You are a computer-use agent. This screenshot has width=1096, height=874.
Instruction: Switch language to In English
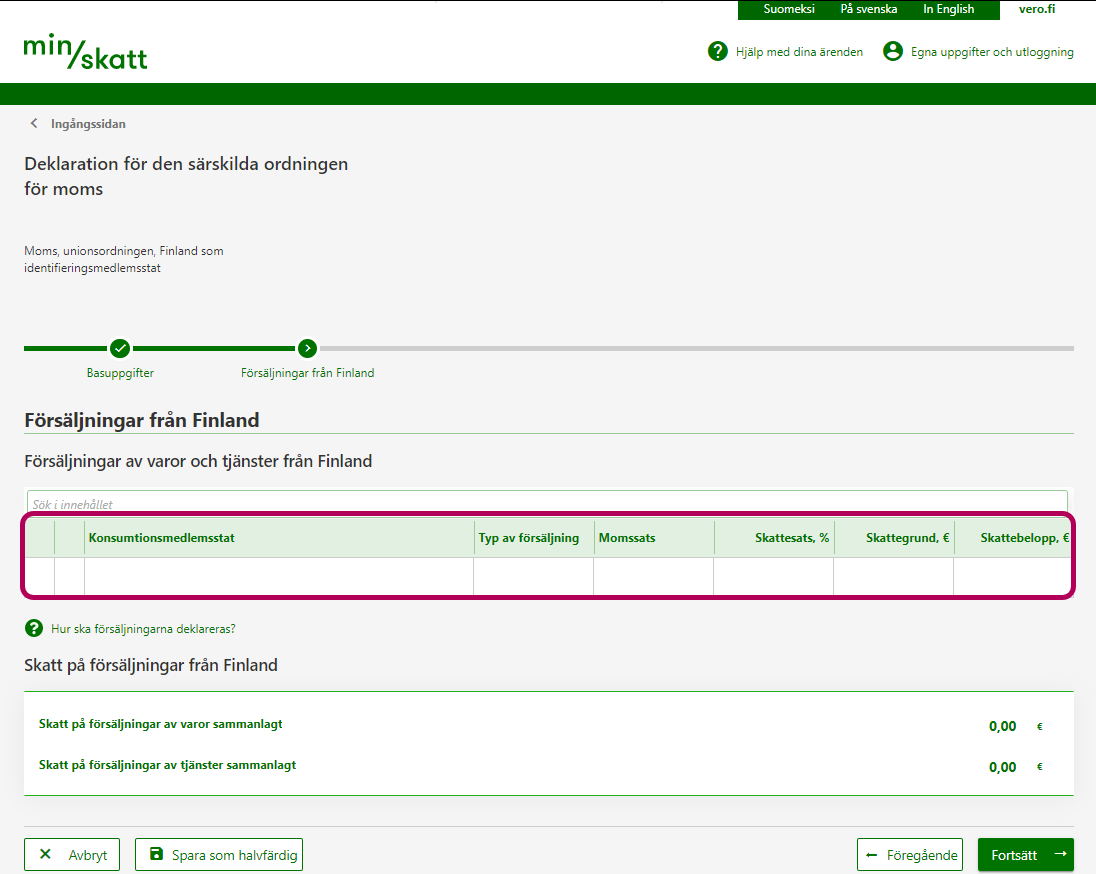(948, 9)
